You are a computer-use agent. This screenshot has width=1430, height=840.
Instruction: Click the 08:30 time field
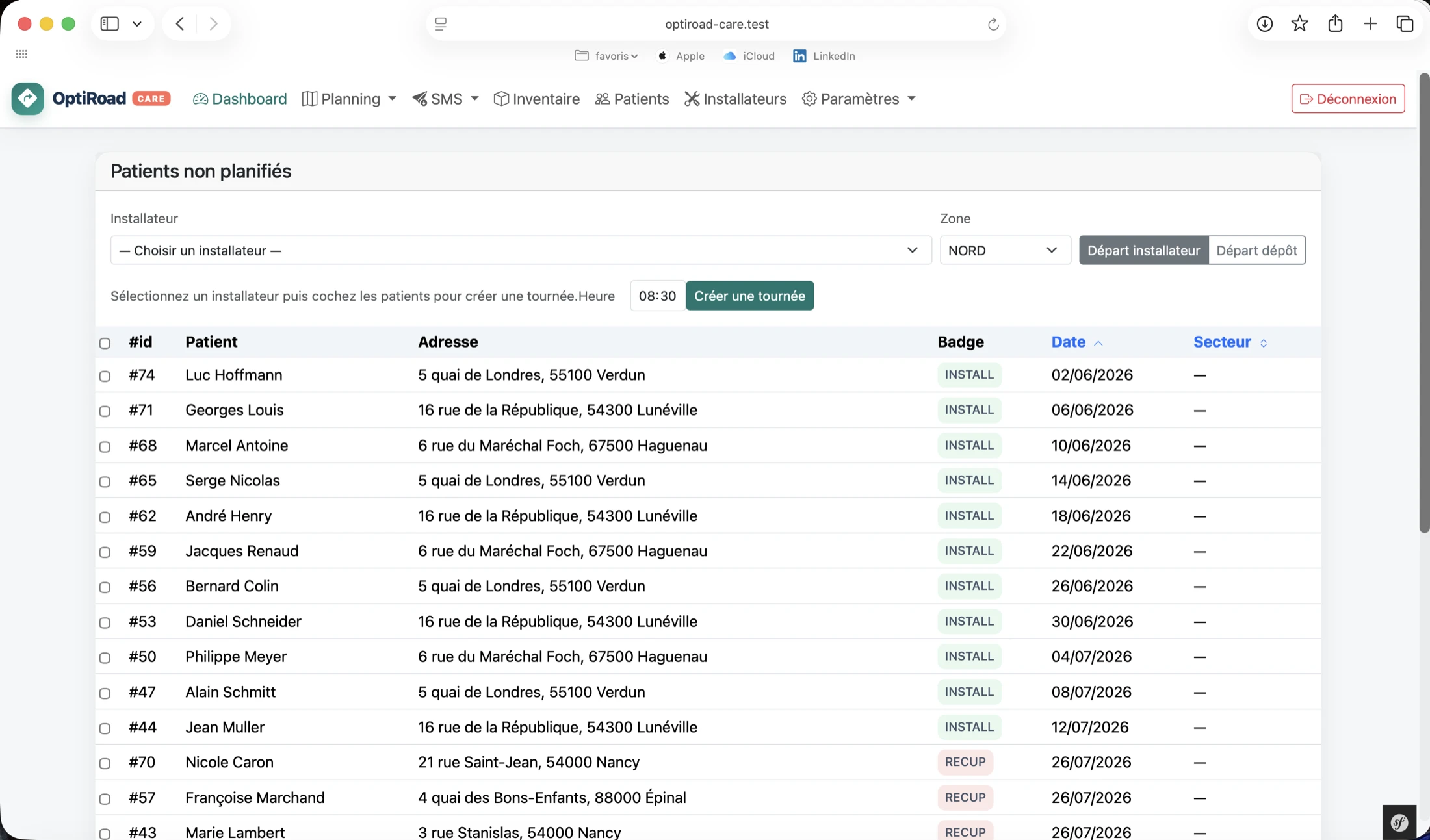tap(657, 296)
